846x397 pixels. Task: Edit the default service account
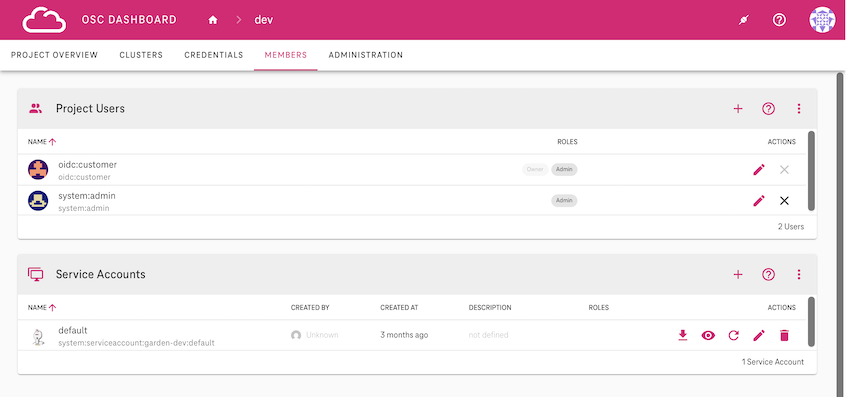759,336
